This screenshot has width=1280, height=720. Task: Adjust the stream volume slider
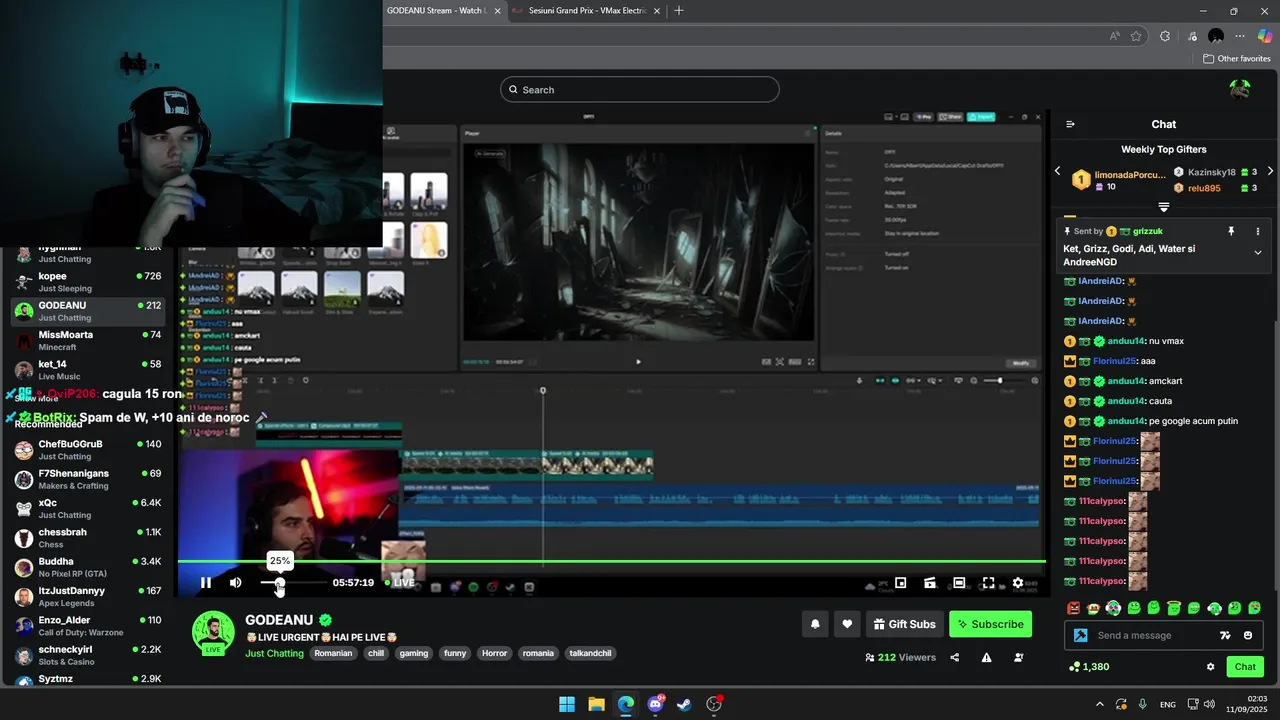pyautogui.click(x=293, y=583)
